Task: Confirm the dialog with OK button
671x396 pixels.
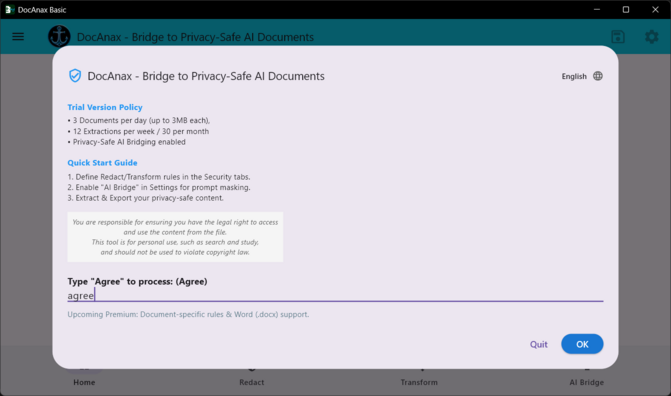Action: [582, 344]
